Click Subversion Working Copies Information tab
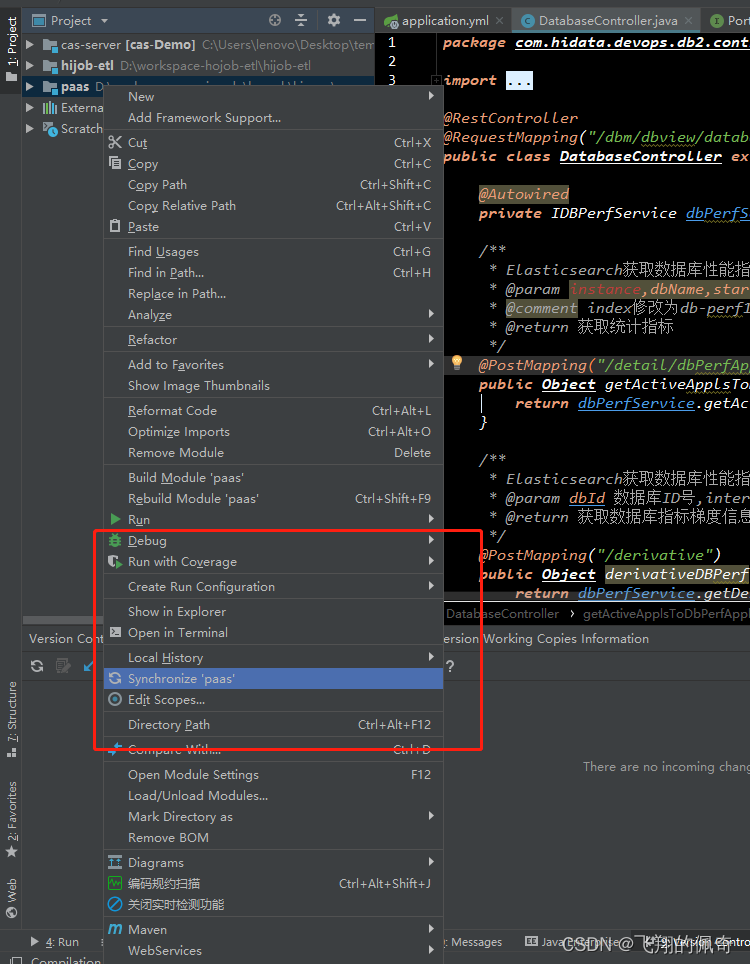 547,639
